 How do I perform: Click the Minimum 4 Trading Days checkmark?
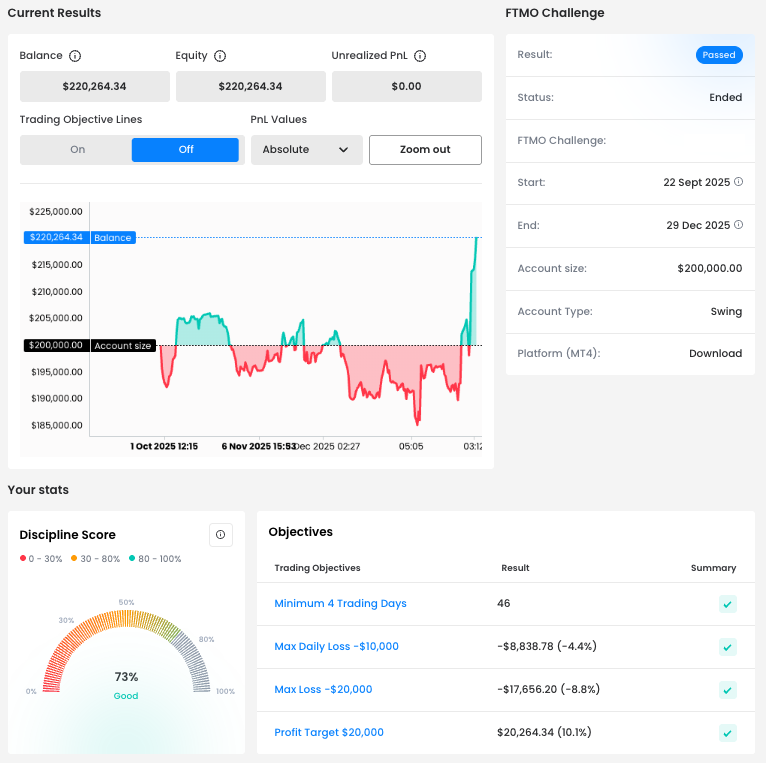point(728,604)
